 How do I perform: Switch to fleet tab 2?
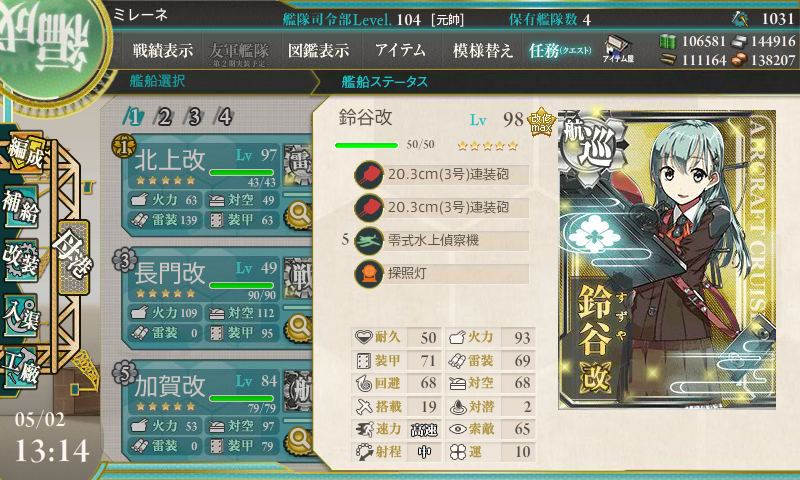tap(164, 117)
